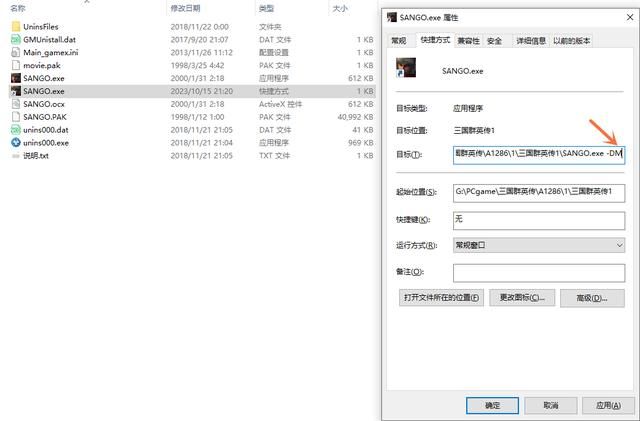Switch to the 常规 tab
This screenshot has width=640, height=421.
coord(399,41)
